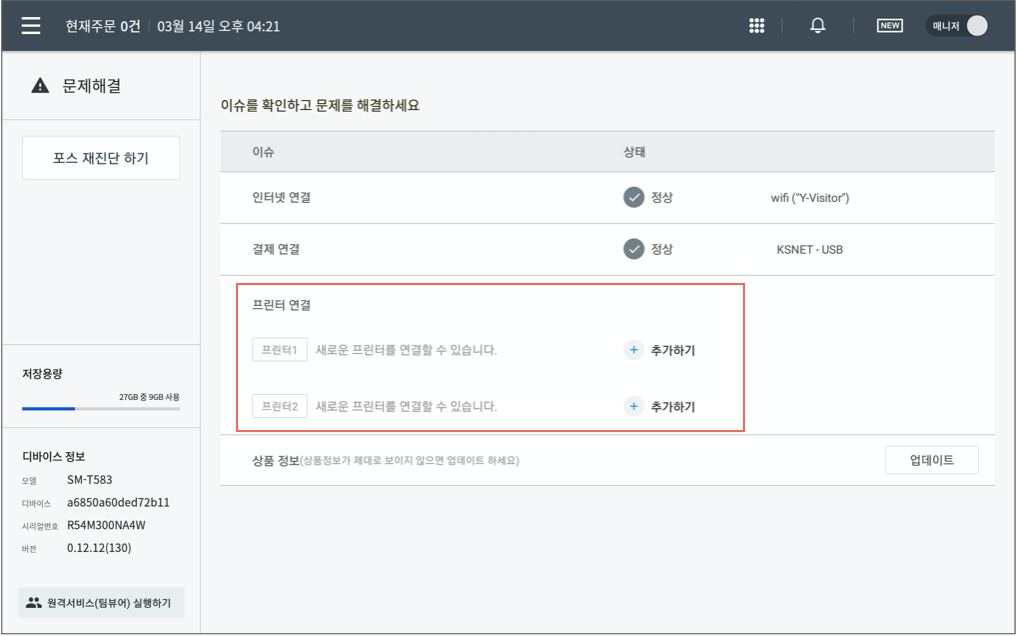1017x636 pixels.
Task: Click 현재주문 0건 in header
Action: pyautogui.click(x=102, y=26)
